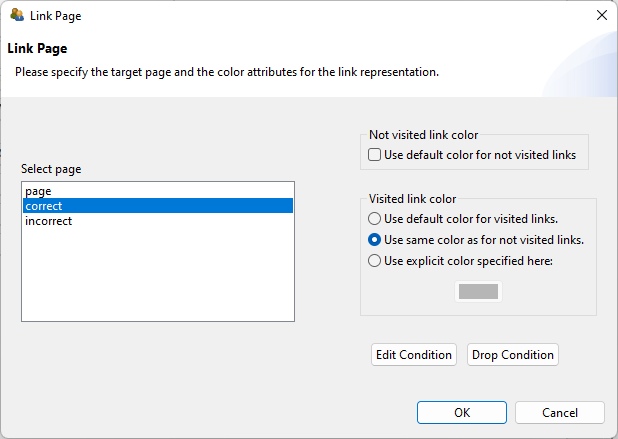
Task: Choose "Use same color as for not visited links"
Action: click(x=375, y=240)
